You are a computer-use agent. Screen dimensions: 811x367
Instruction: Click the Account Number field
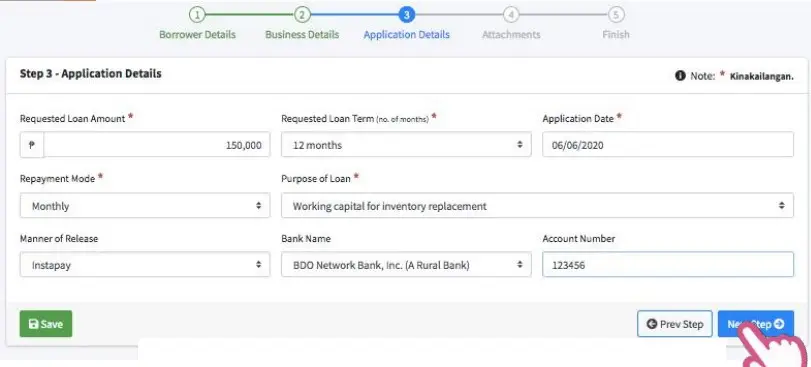tap(668, 265)
